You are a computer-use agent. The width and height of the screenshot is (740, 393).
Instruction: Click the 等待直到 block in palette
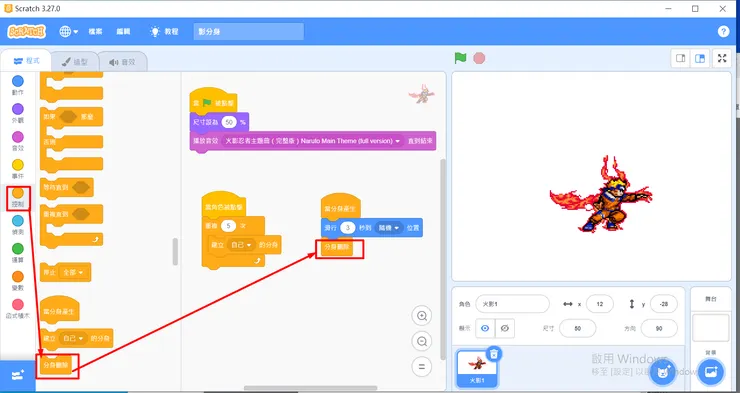[x=67, y=187]
